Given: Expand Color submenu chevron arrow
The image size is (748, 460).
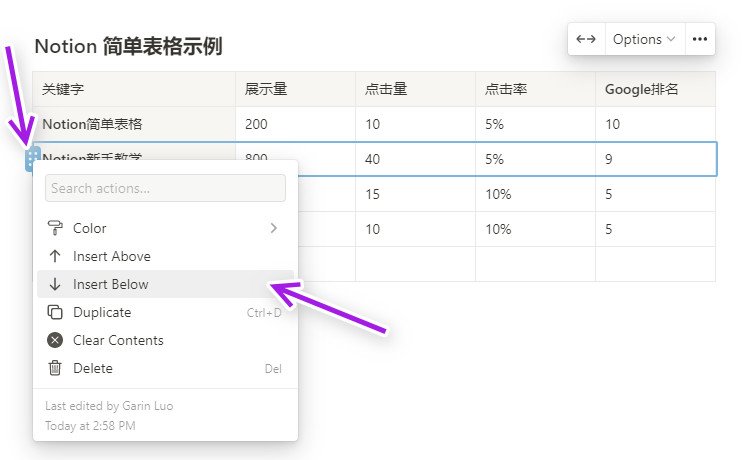Looking at the screenshot, I should click(x=273, y=228).
